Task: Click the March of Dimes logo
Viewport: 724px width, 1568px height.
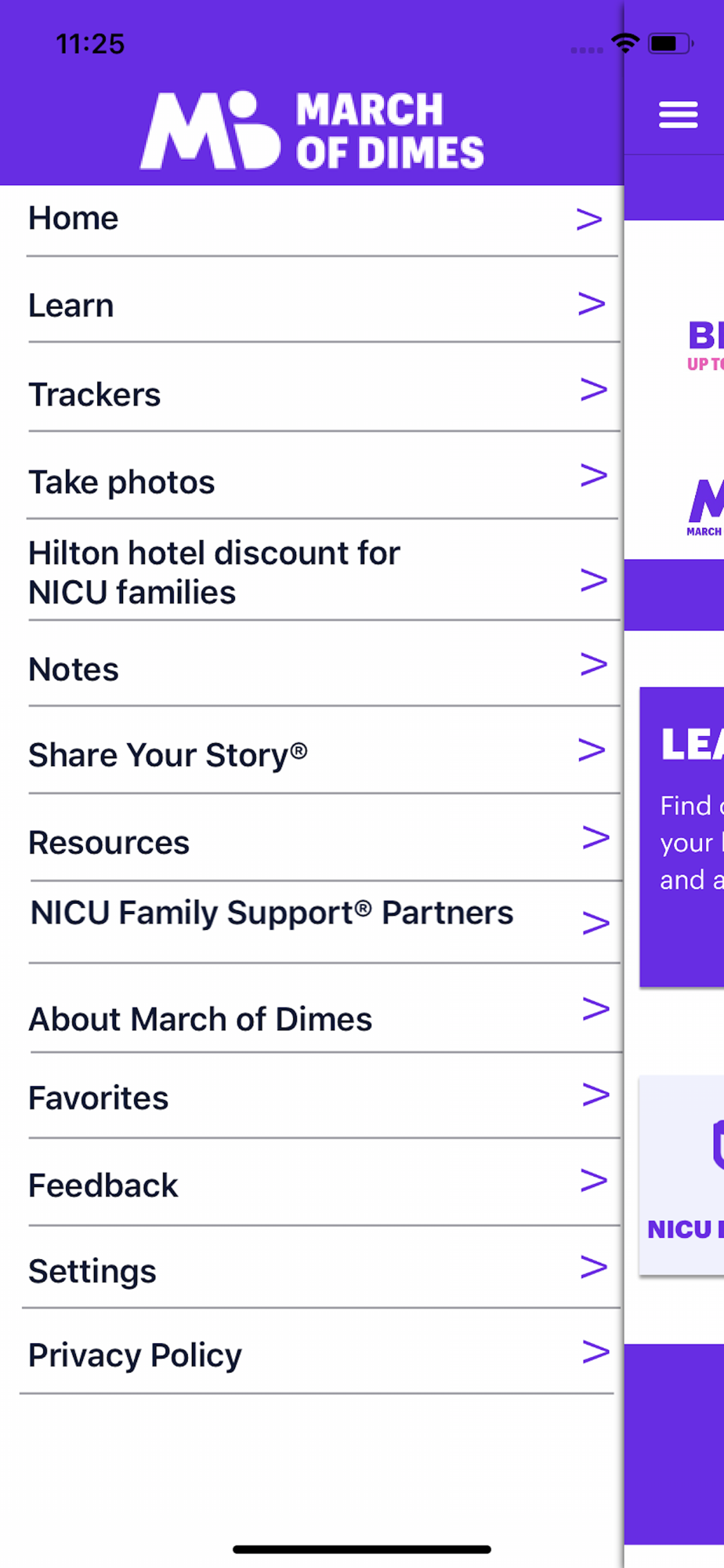Action: click(312, 130)
